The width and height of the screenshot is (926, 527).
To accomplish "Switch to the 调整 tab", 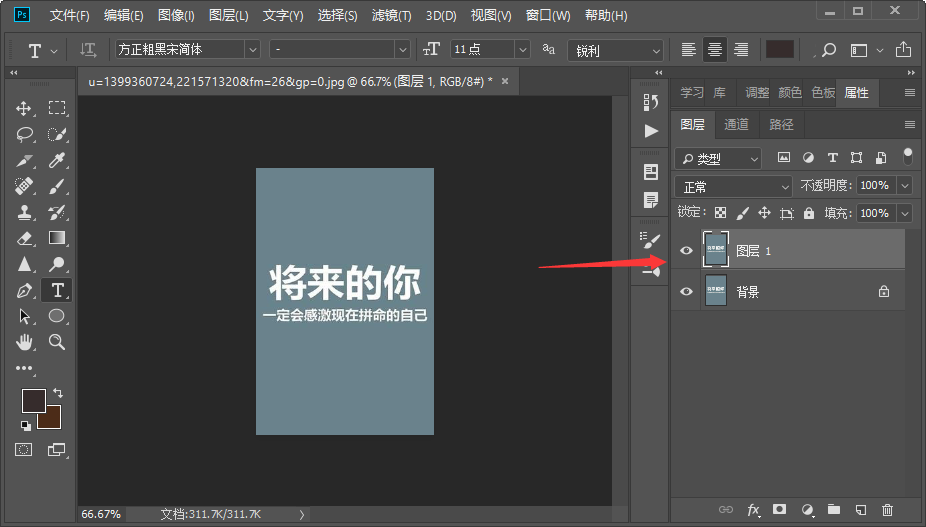I will [x=757, y=93].
